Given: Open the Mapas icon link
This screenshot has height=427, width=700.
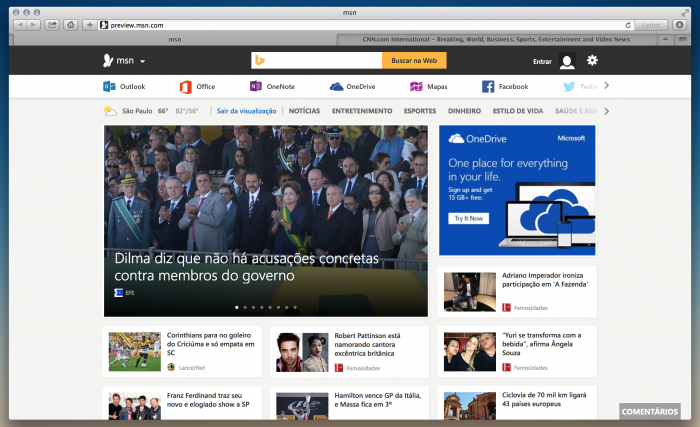Looking at the screenshot, I should (x=416, y=87).
